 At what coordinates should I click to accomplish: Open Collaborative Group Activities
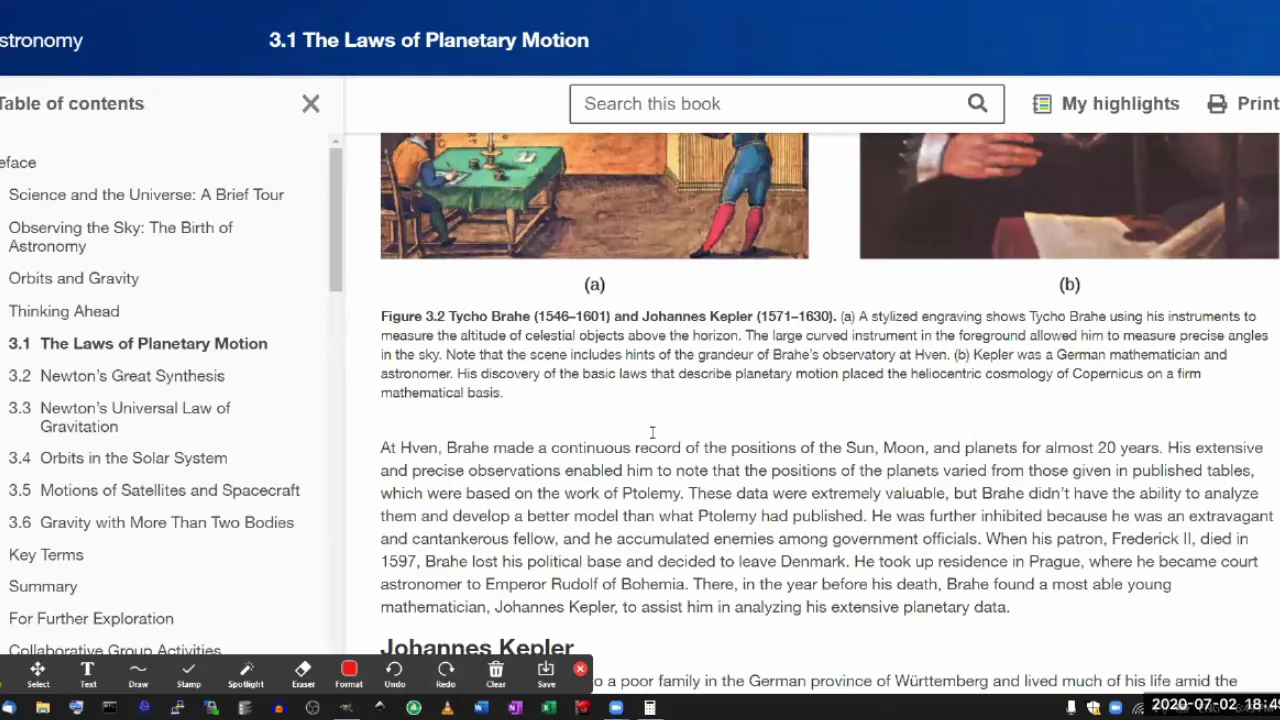tap(115, 649)
